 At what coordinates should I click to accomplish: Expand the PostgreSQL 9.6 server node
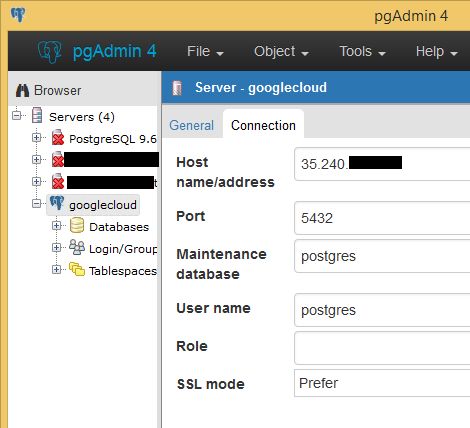pos(36,137)
